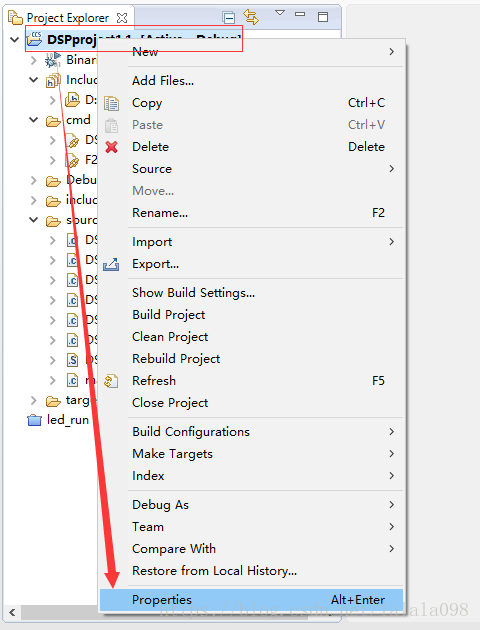
Task: Select Rebuild Project
Action: click(251, 358)
